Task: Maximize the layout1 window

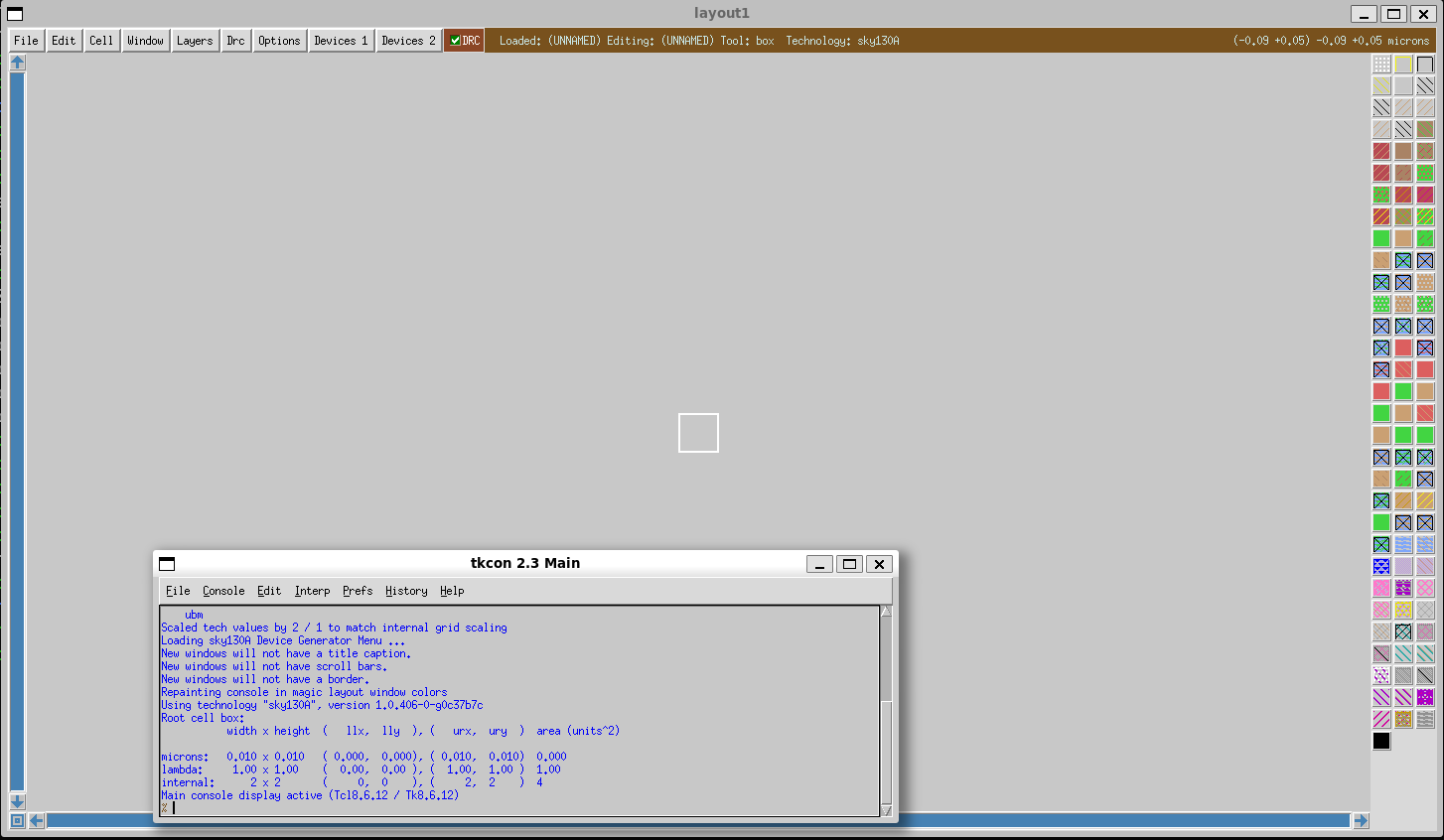Action: click(x=1393, y=14)
